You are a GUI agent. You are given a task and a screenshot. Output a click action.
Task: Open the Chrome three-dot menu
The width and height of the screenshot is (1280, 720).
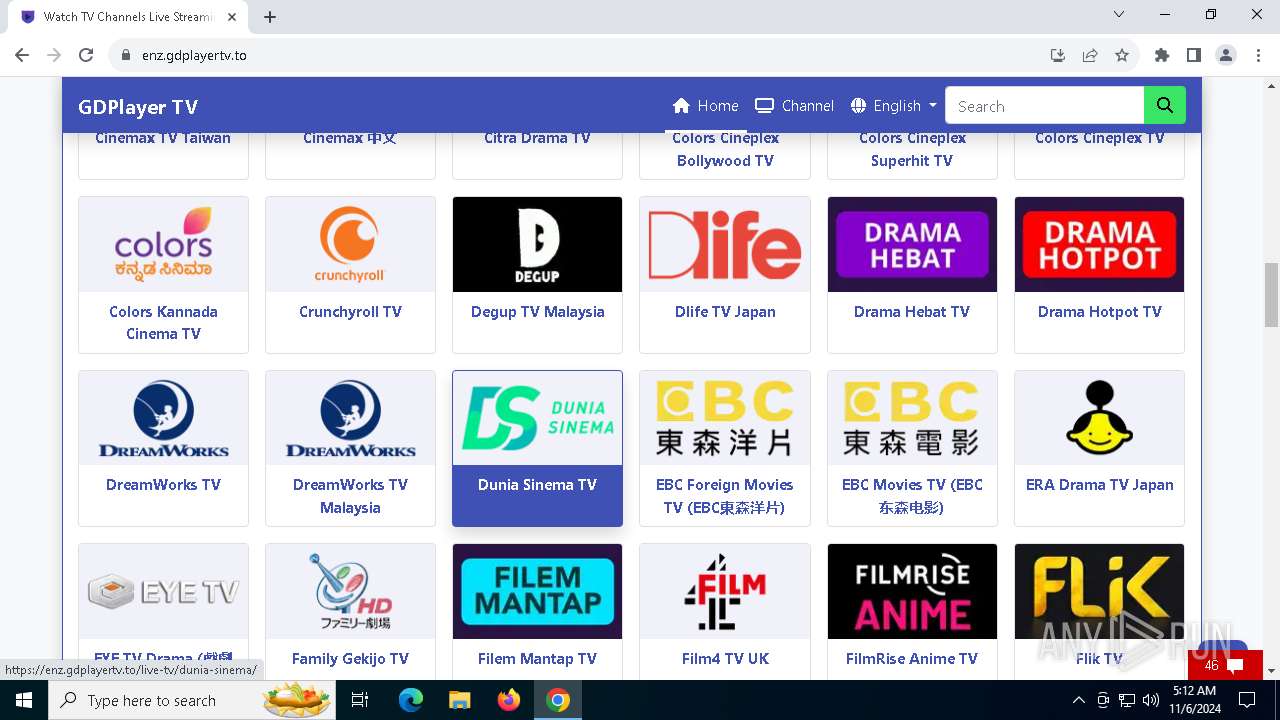pos(1257,55)
